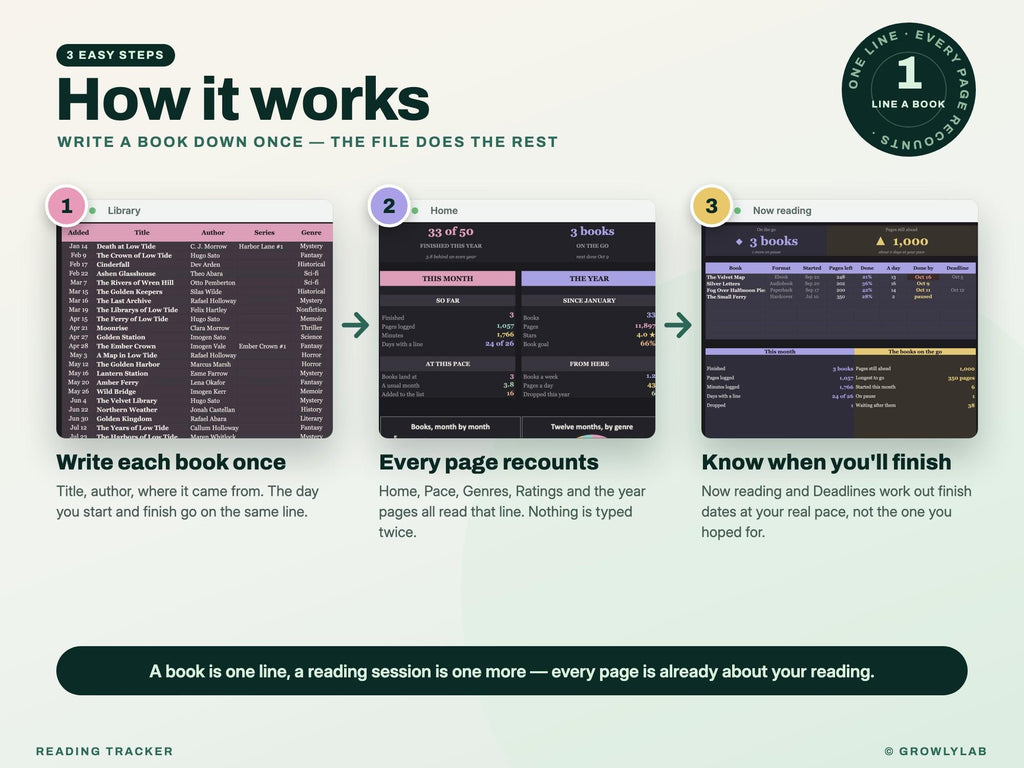Viewport: 1024px width, 768px height.
Task: Click 'The Ember Crown' title cell
Action: (x=126, y=346)
